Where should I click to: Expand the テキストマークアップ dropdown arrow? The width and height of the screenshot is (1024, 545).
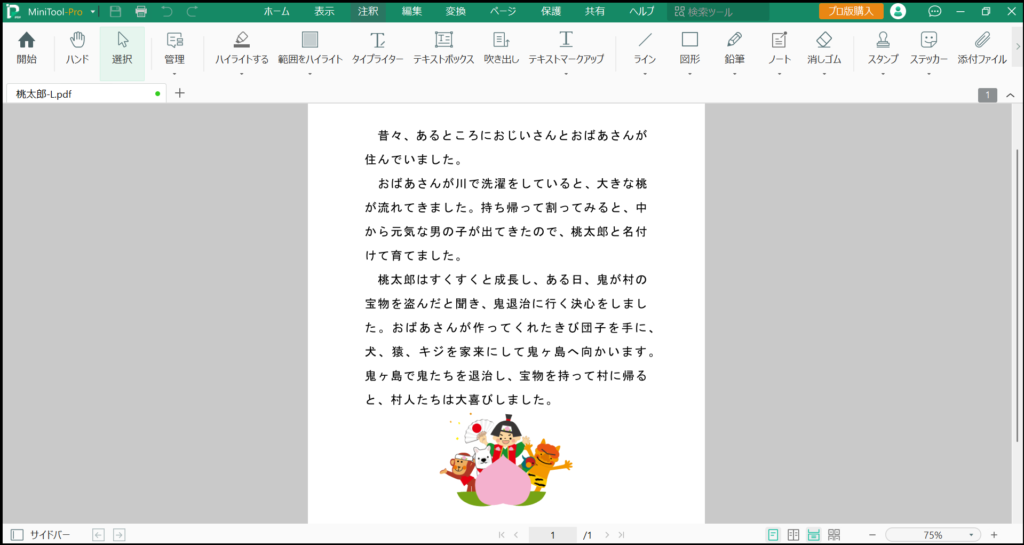pyautogui.click(x=566, y=74)
